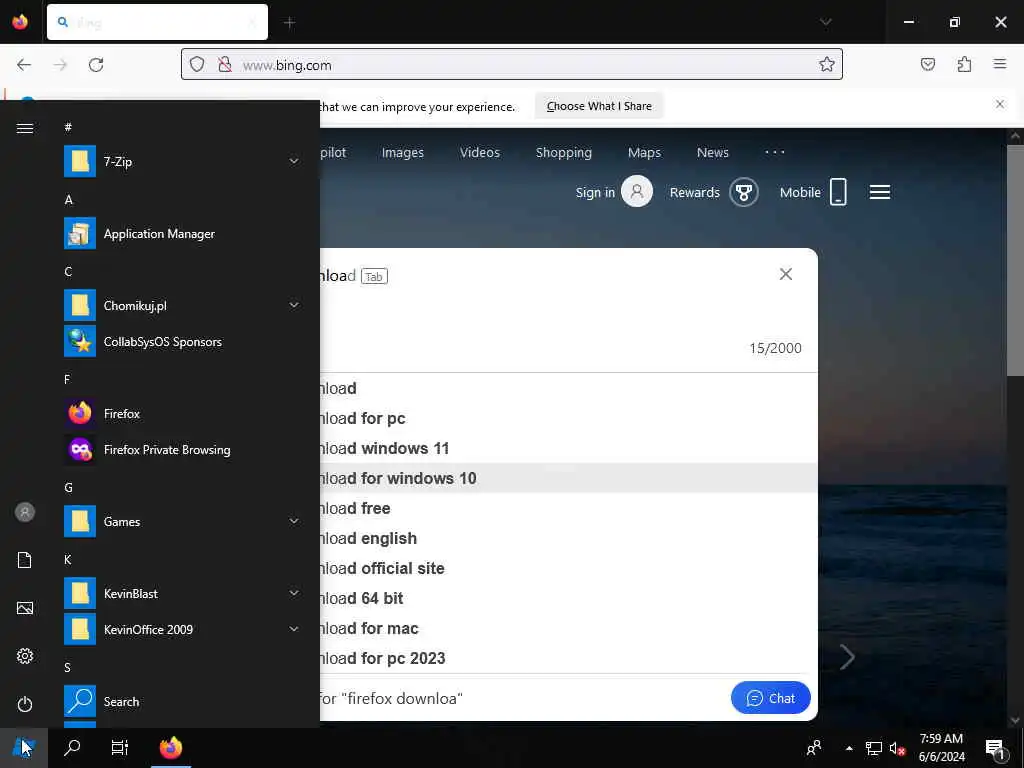Expand the KevinOffice 2009 chevron

pyautogui.click(x=294, y=629)
